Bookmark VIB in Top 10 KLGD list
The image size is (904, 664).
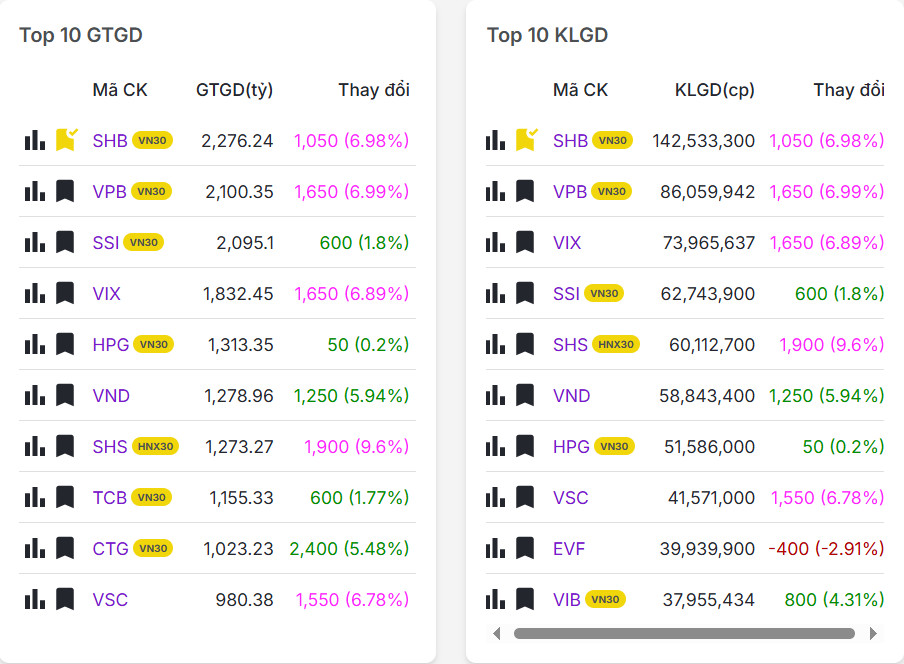point(525,599)
